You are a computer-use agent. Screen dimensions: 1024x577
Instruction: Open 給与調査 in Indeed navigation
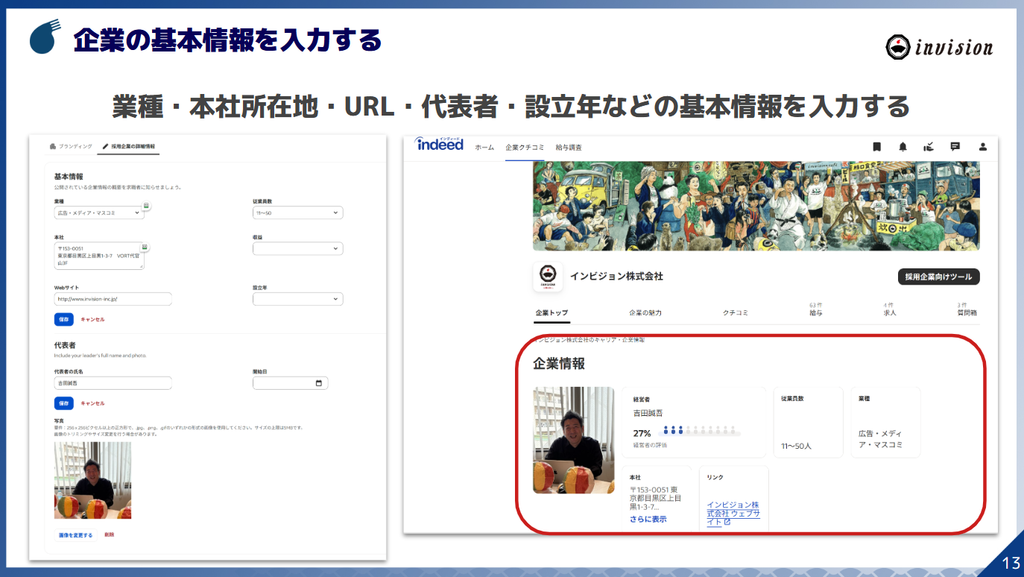[x=568, y=148]
